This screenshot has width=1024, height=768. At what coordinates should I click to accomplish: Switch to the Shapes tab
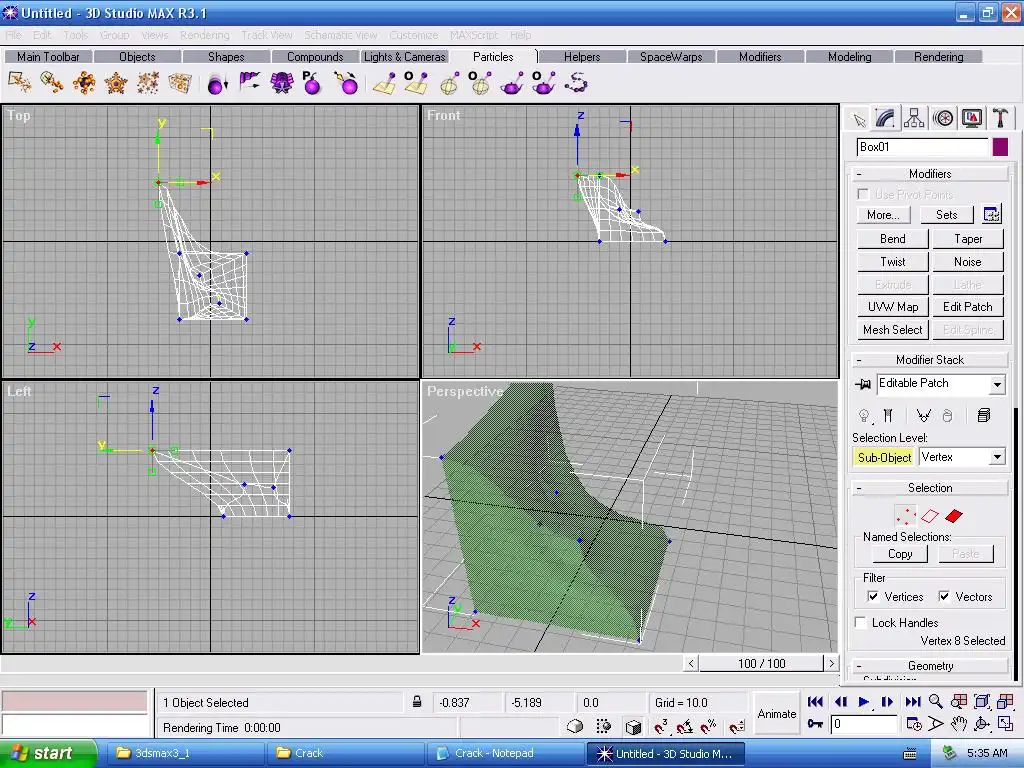(226, 57)
